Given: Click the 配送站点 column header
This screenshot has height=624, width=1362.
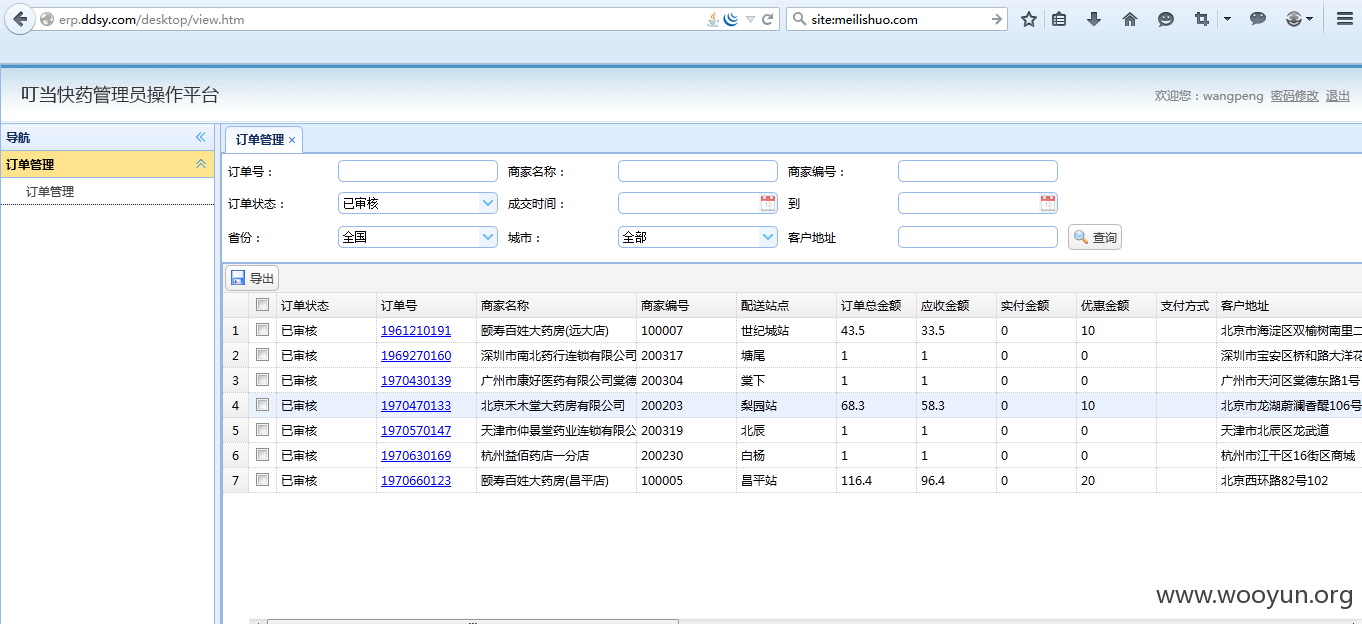Looking at the screenshot, I should point(786,305).
